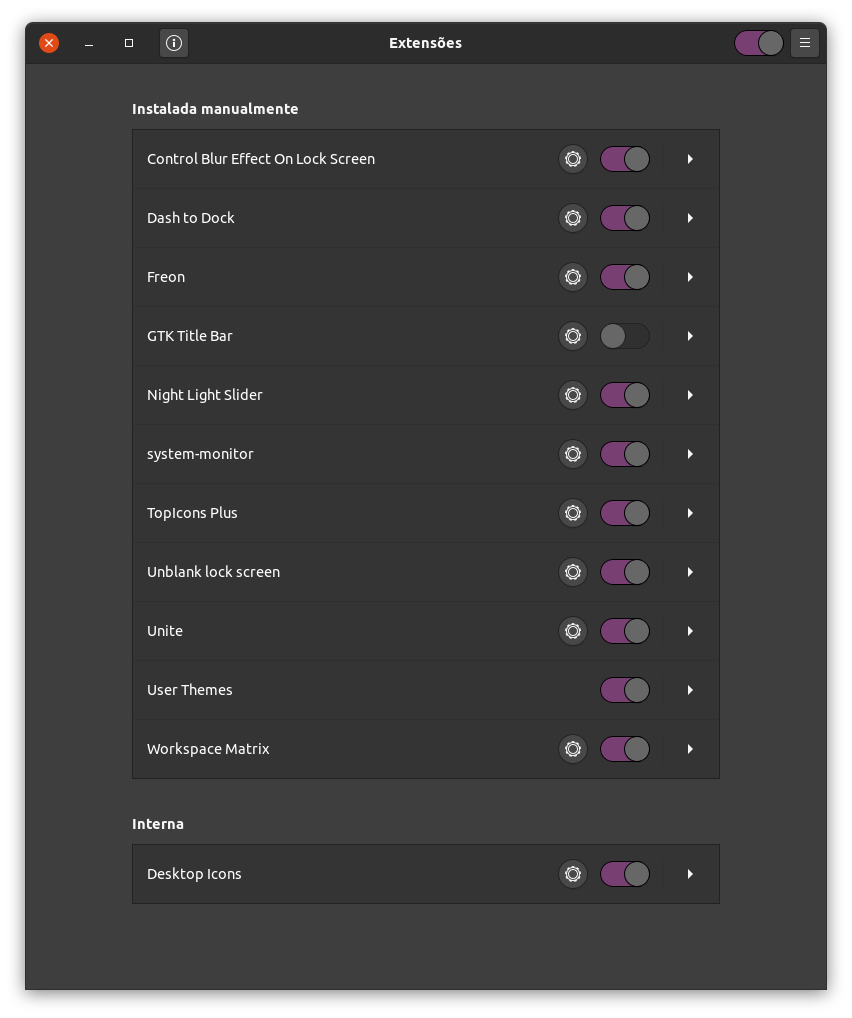Open Freon extension settings gear
Screen dimensions: 852x1018
click(x=573, y=277)
